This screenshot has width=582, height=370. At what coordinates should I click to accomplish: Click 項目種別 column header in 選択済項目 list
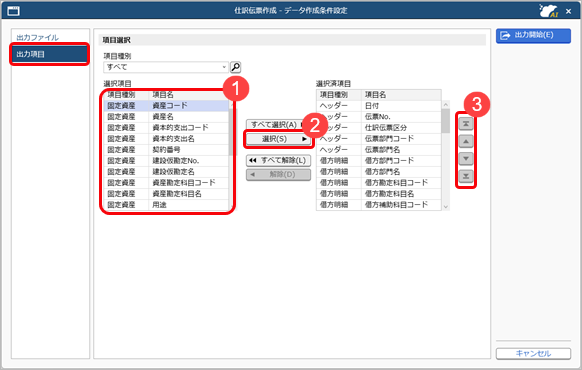(339, 95)
